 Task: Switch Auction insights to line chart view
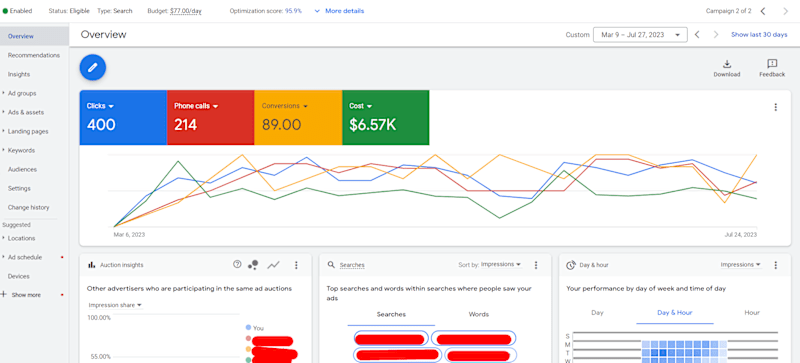[x=274, y=264]
